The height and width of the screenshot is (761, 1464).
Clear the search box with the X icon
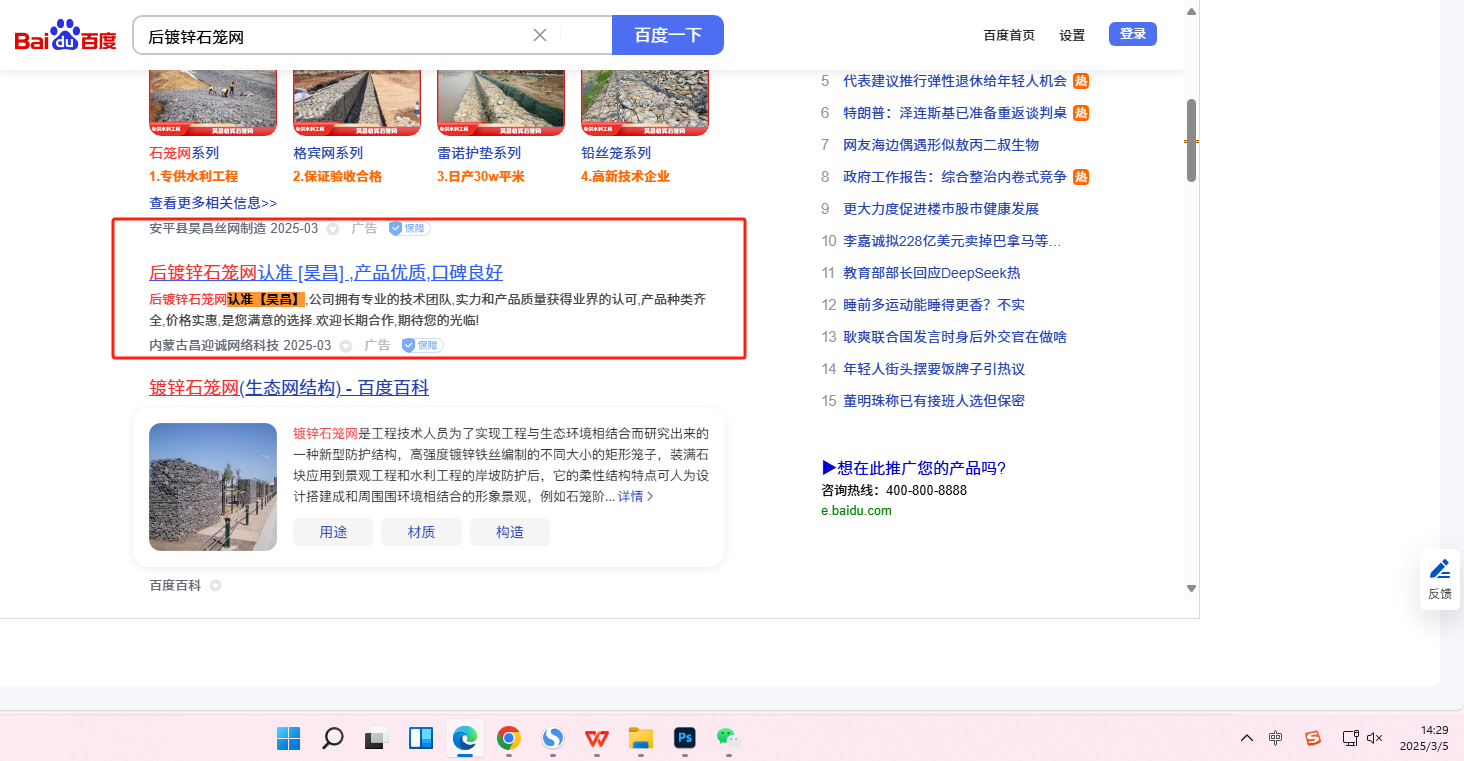coord(540,35)
